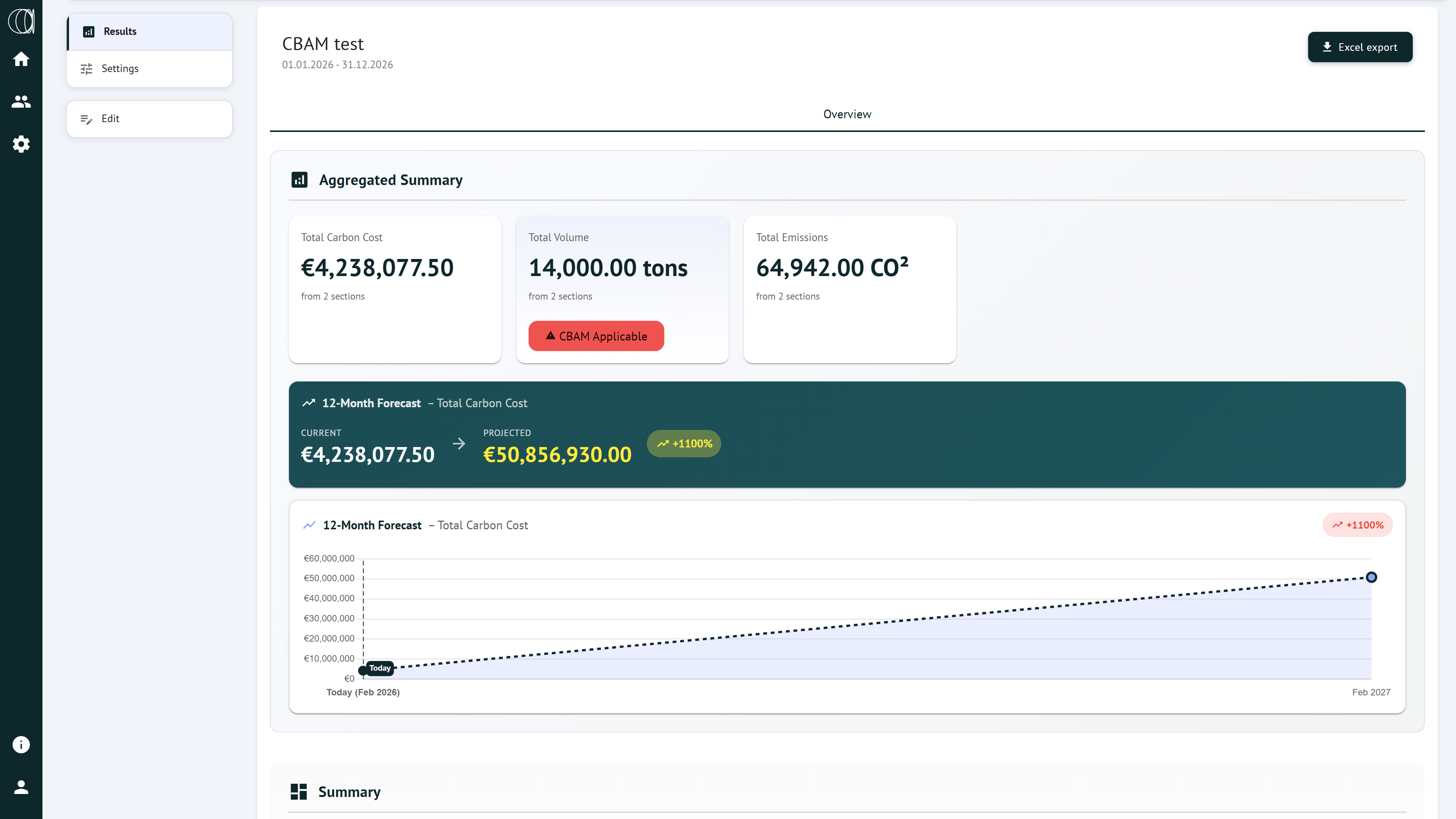Click the Excel export button
Image resolution: width=1456 pixels, height=819 pixels.
coord(1359,47)
